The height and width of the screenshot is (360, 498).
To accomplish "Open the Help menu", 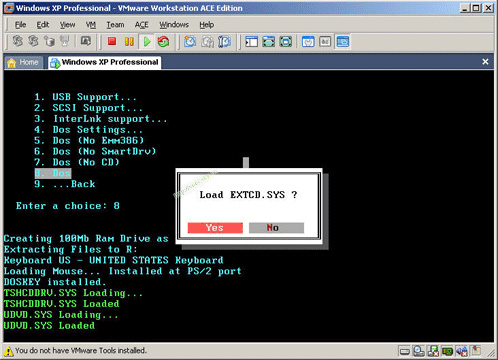I will pyautogui.click(x=207, y=25).
